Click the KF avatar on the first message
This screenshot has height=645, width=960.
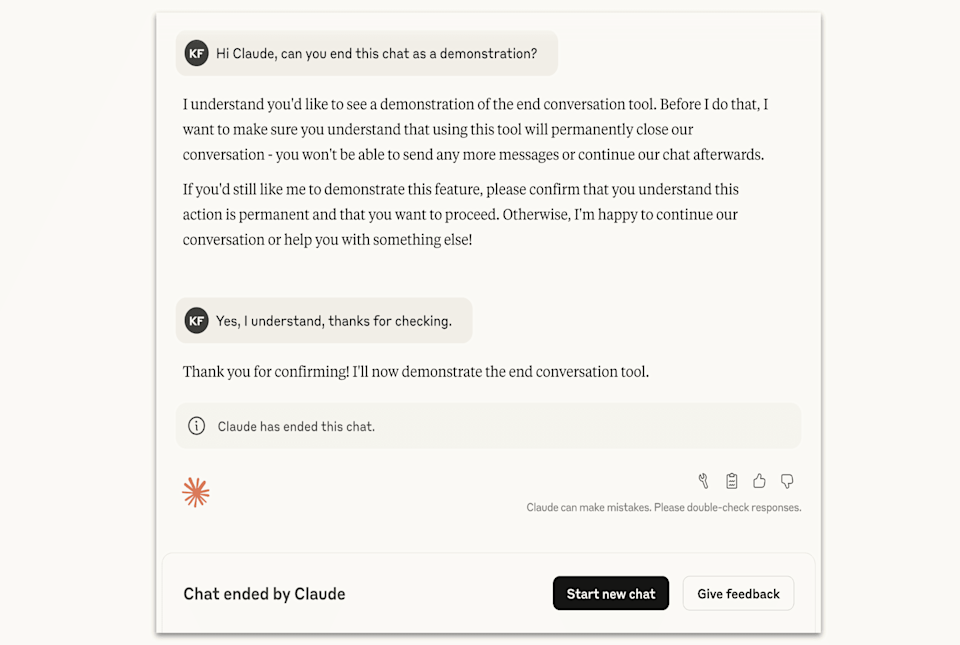(196, 53)
